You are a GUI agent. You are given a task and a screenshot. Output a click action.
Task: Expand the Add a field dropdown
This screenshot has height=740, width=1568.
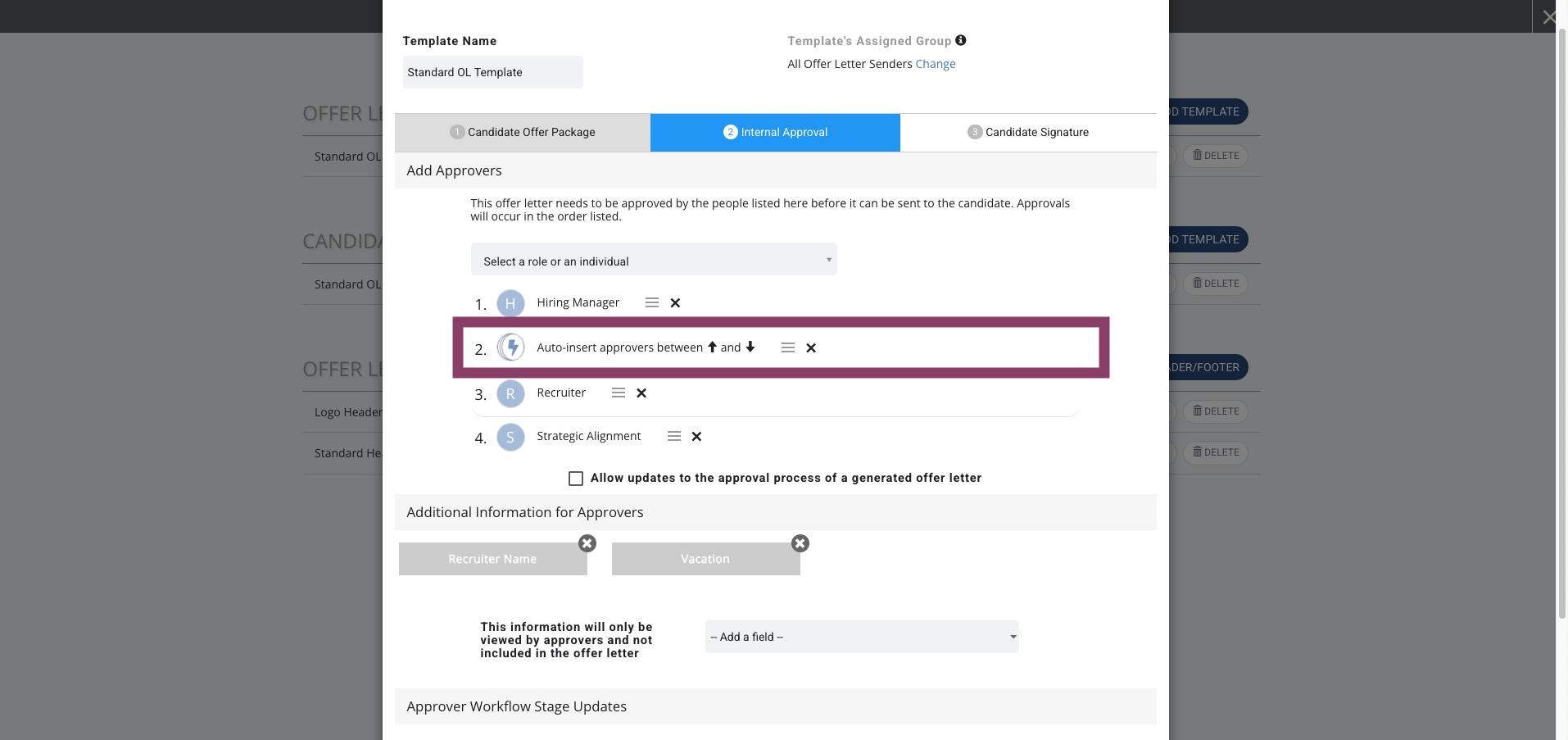tap(862, 637)
